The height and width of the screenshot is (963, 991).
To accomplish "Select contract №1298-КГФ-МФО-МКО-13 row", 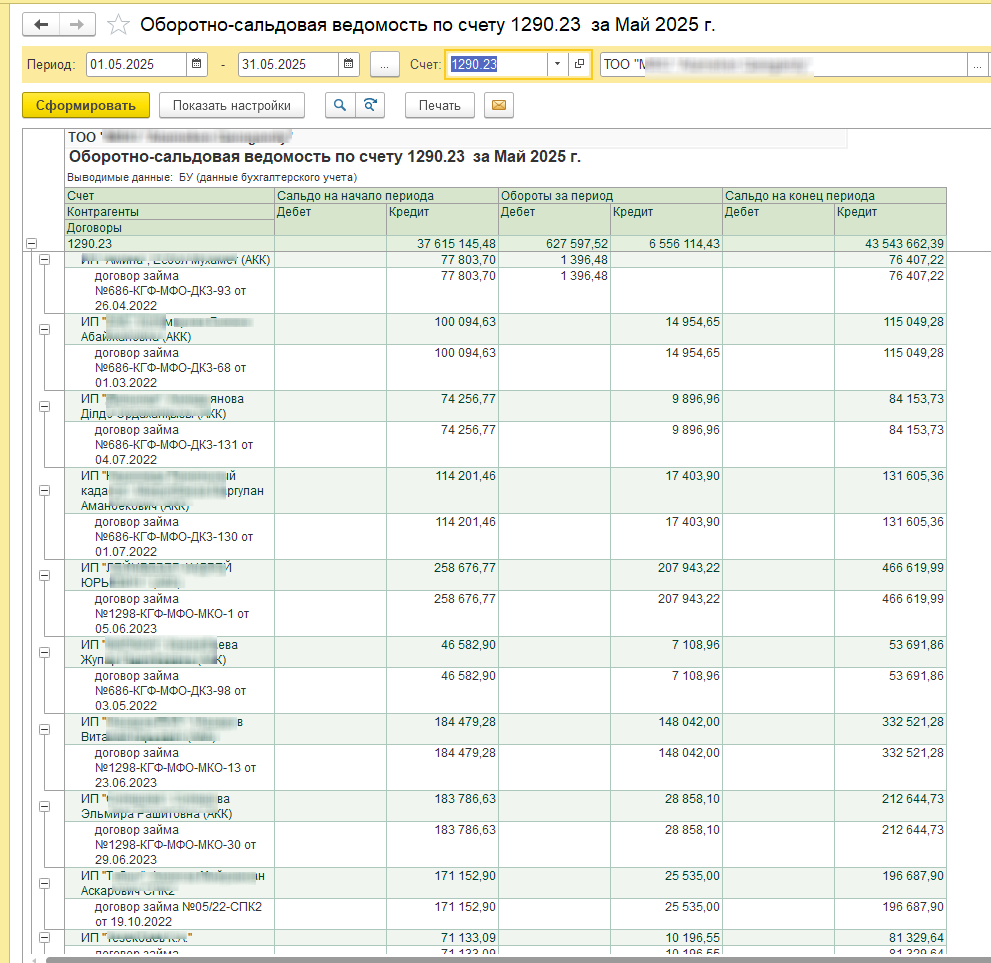I will (169, 768).
